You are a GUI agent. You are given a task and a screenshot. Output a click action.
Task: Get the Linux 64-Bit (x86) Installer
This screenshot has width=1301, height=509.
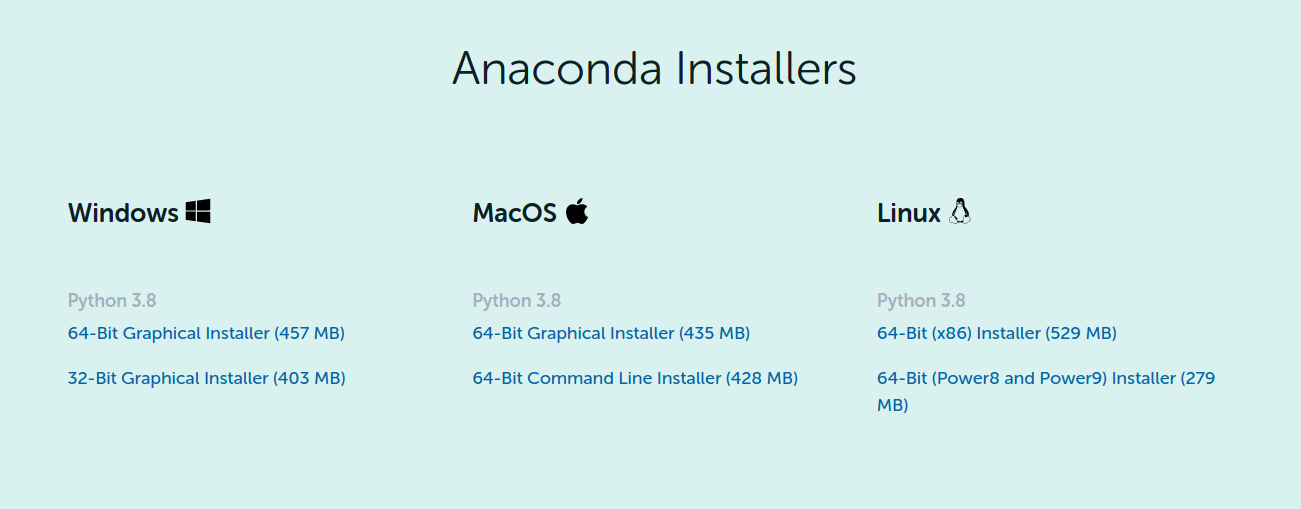coord(997,333)
